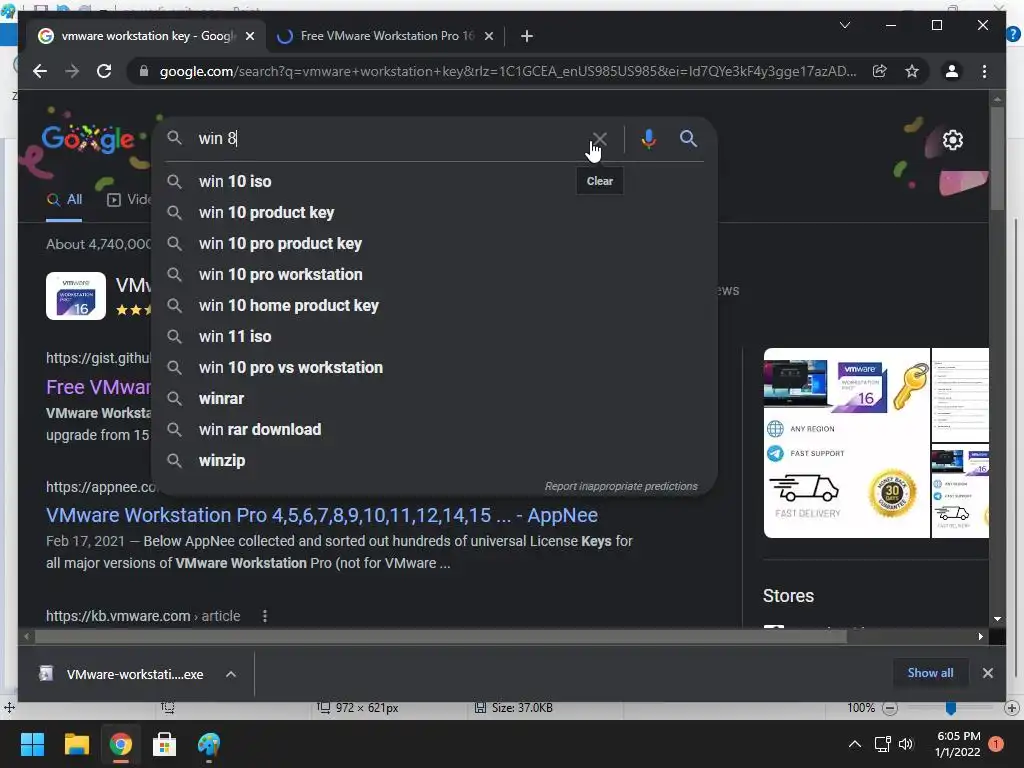Image resolution: width=1024 pixels, height=768 pixels.
Task: Open Chrome's three-dot menu
Action: tap(984, 71)
